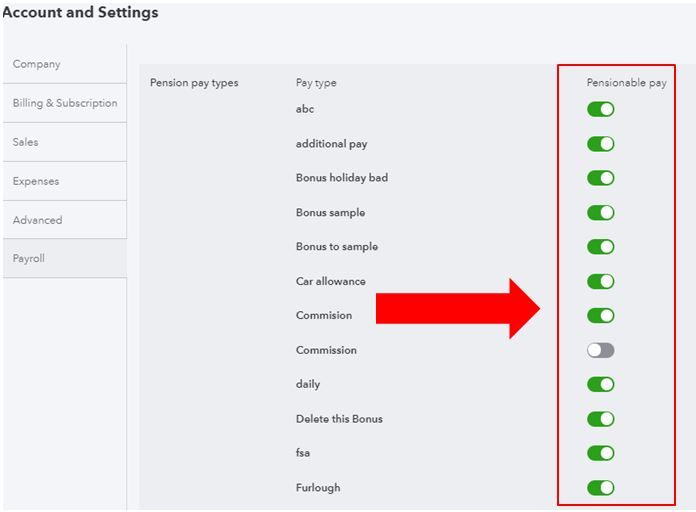Switch off the Bonus sample toggle

pos(601,213)
